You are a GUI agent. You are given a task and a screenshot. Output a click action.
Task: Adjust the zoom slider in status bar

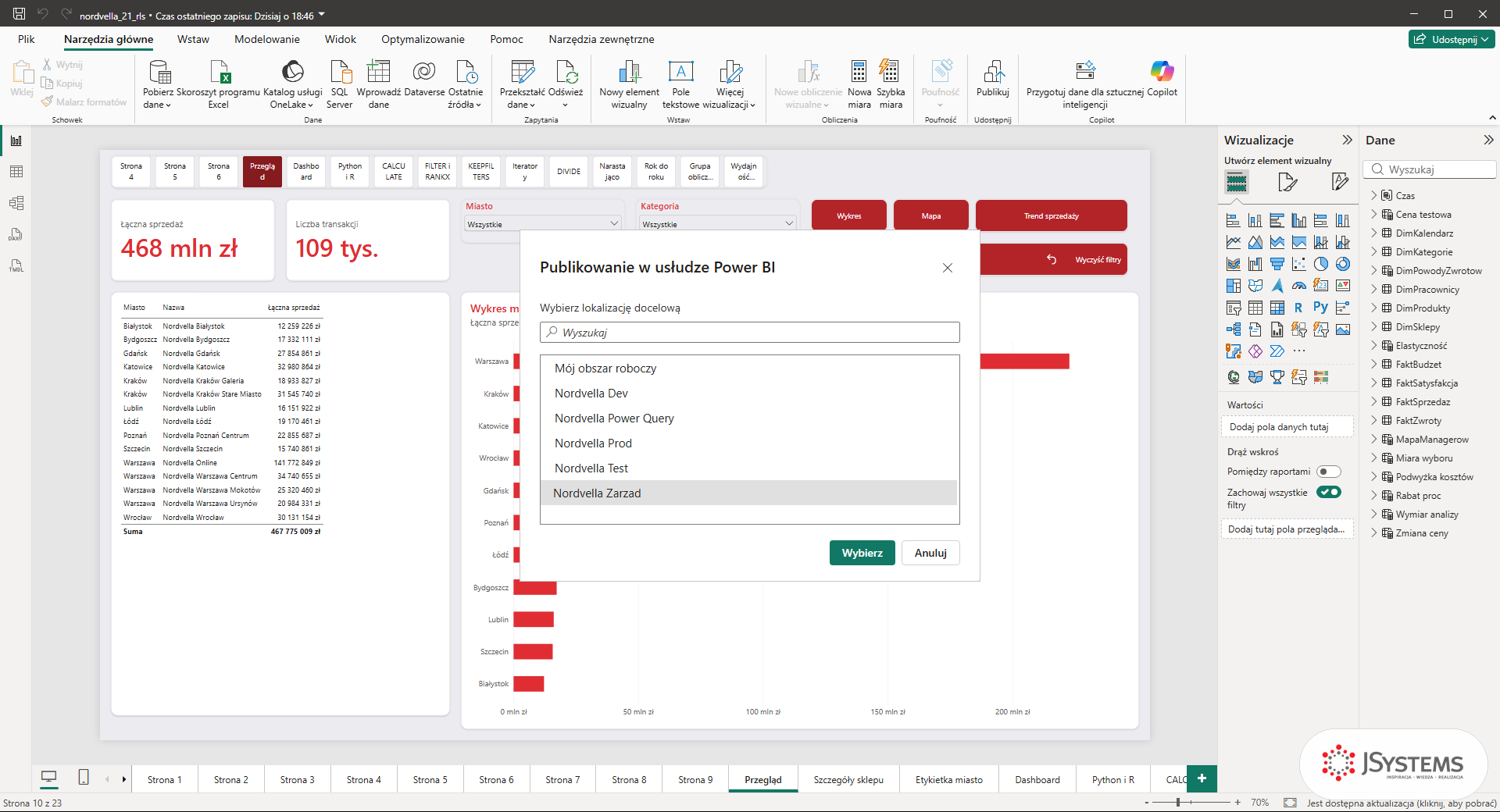(1178, 802)
